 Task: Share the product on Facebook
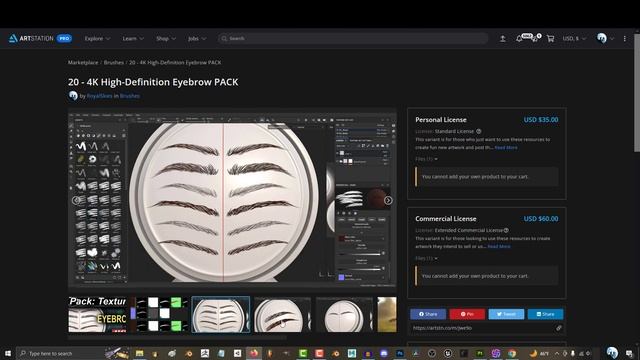(x=428, y=314)
